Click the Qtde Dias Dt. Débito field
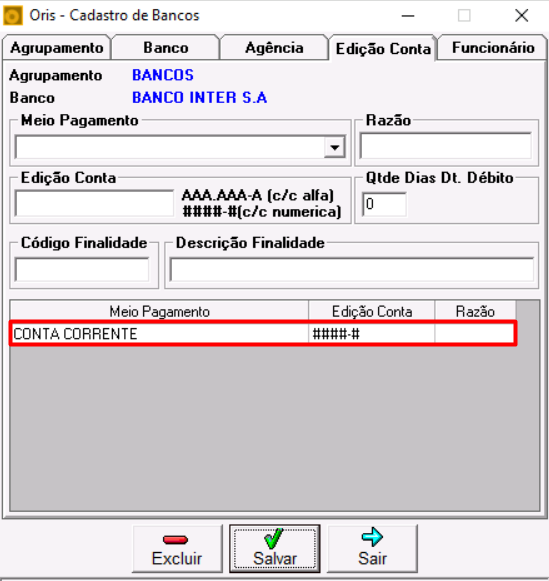 (385, 204)
